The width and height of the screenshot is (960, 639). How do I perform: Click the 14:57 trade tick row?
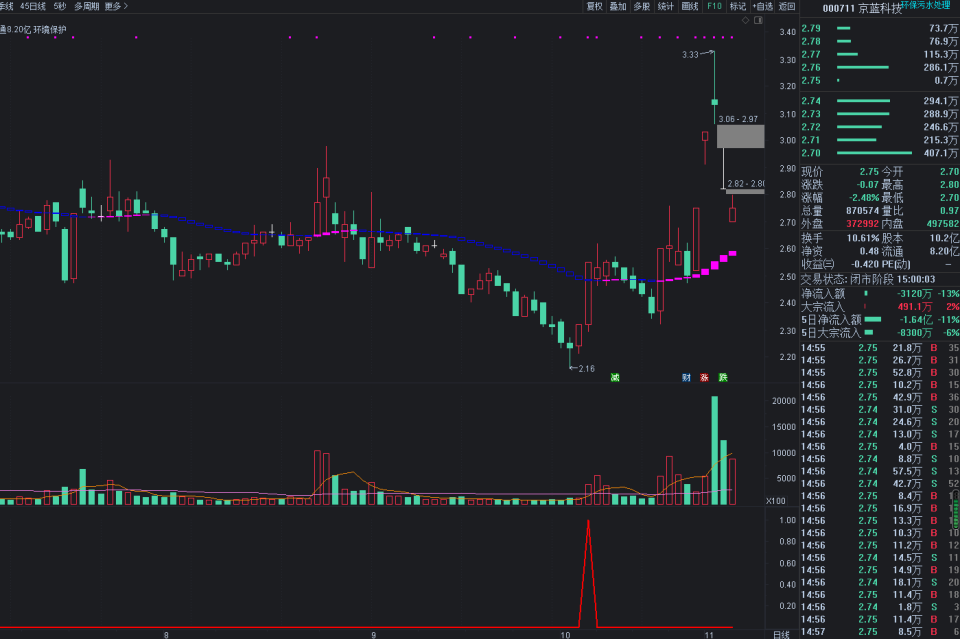coord(880,632)
